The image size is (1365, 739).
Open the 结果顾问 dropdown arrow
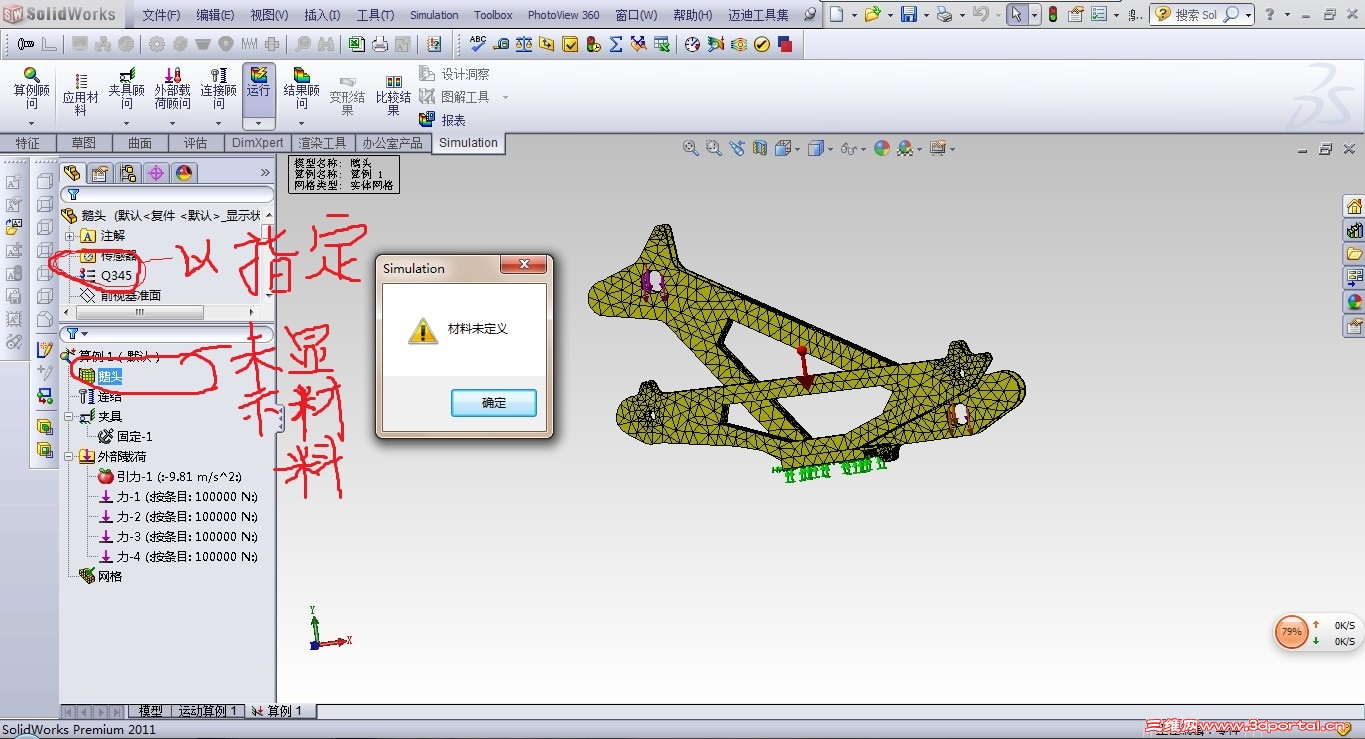click(x=301, y=124)
